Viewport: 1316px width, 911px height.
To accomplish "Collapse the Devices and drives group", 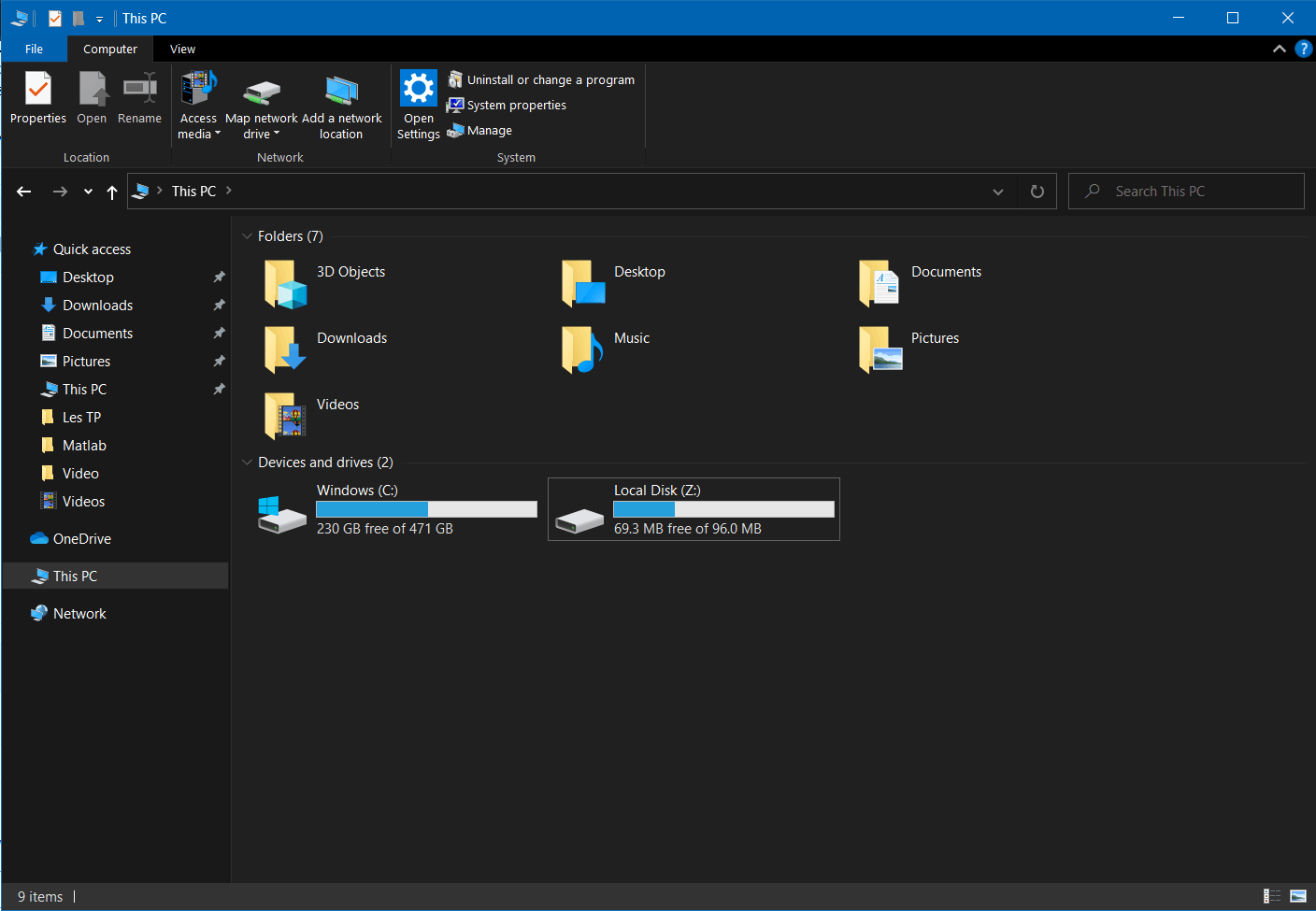I will (247, 463).
